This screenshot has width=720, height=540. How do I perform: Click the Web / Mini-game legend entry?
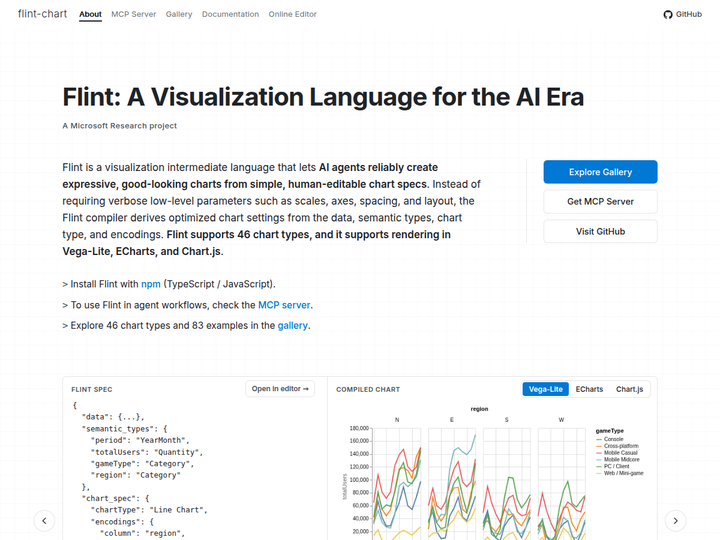coord(619,473)
